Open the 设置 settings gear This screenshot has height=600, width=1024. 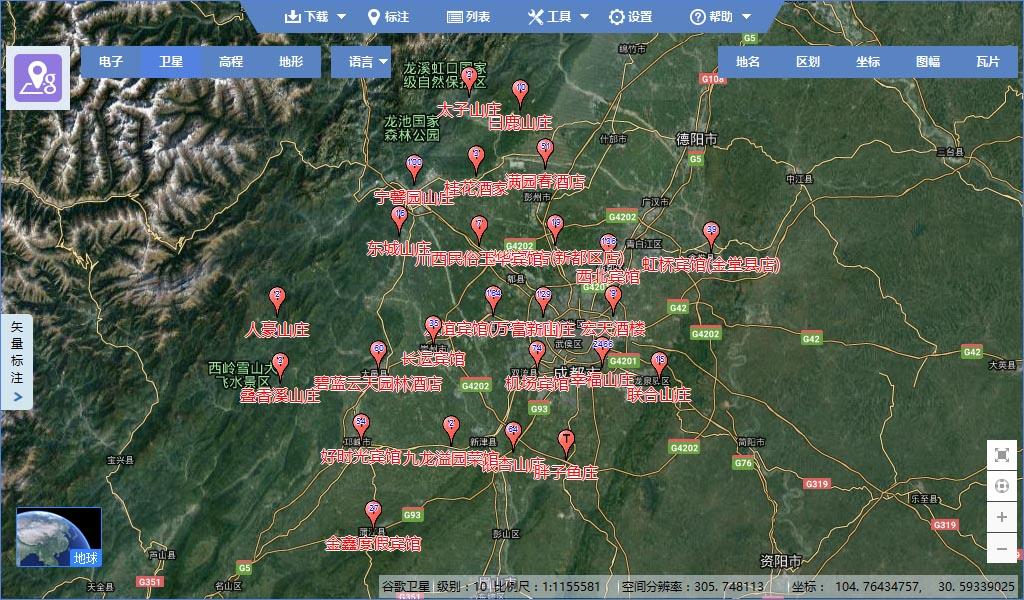630,17
